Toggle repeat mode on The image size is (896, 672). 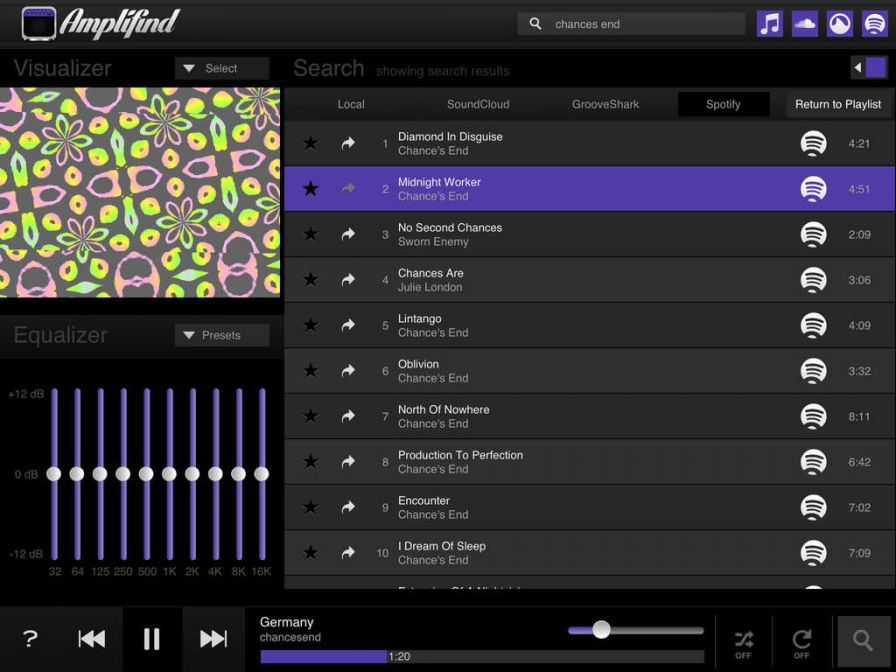[801, 642]
